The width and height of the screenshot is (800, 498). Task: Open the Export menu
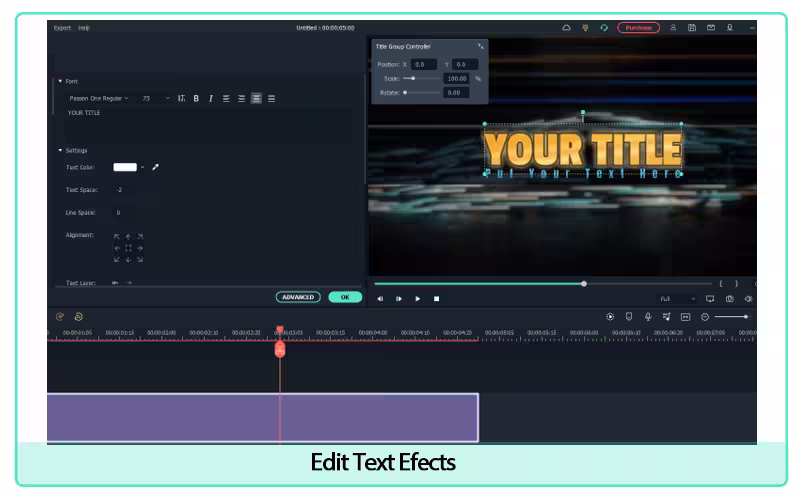pyautogui.click(x=62, y=28)
